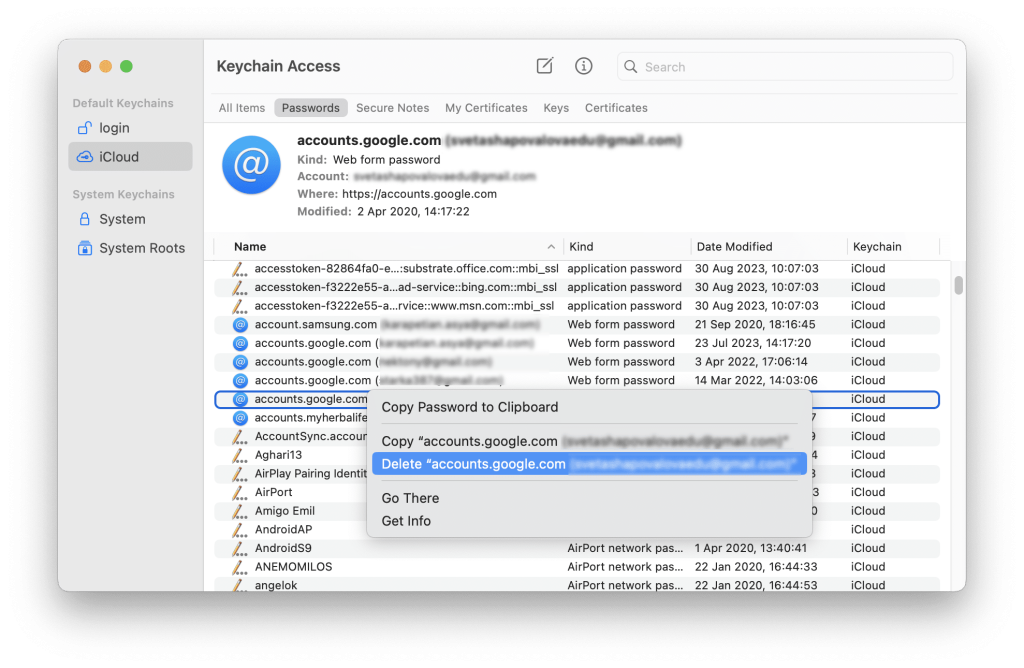Click the green zoom window button
The image size is (1024, 668).
[x=127, y=66]
